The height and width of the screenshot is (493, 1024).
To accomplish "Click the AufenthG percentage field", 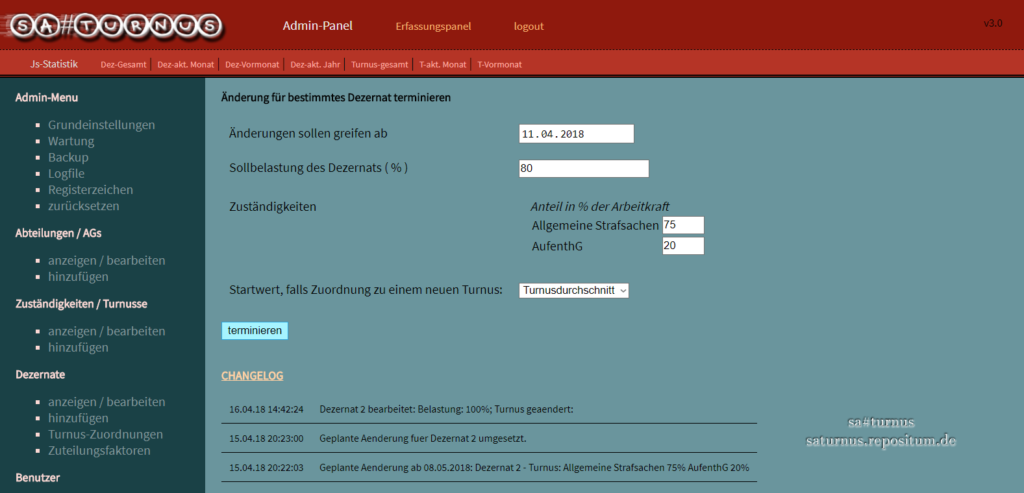I will click(x=682, y=245).
